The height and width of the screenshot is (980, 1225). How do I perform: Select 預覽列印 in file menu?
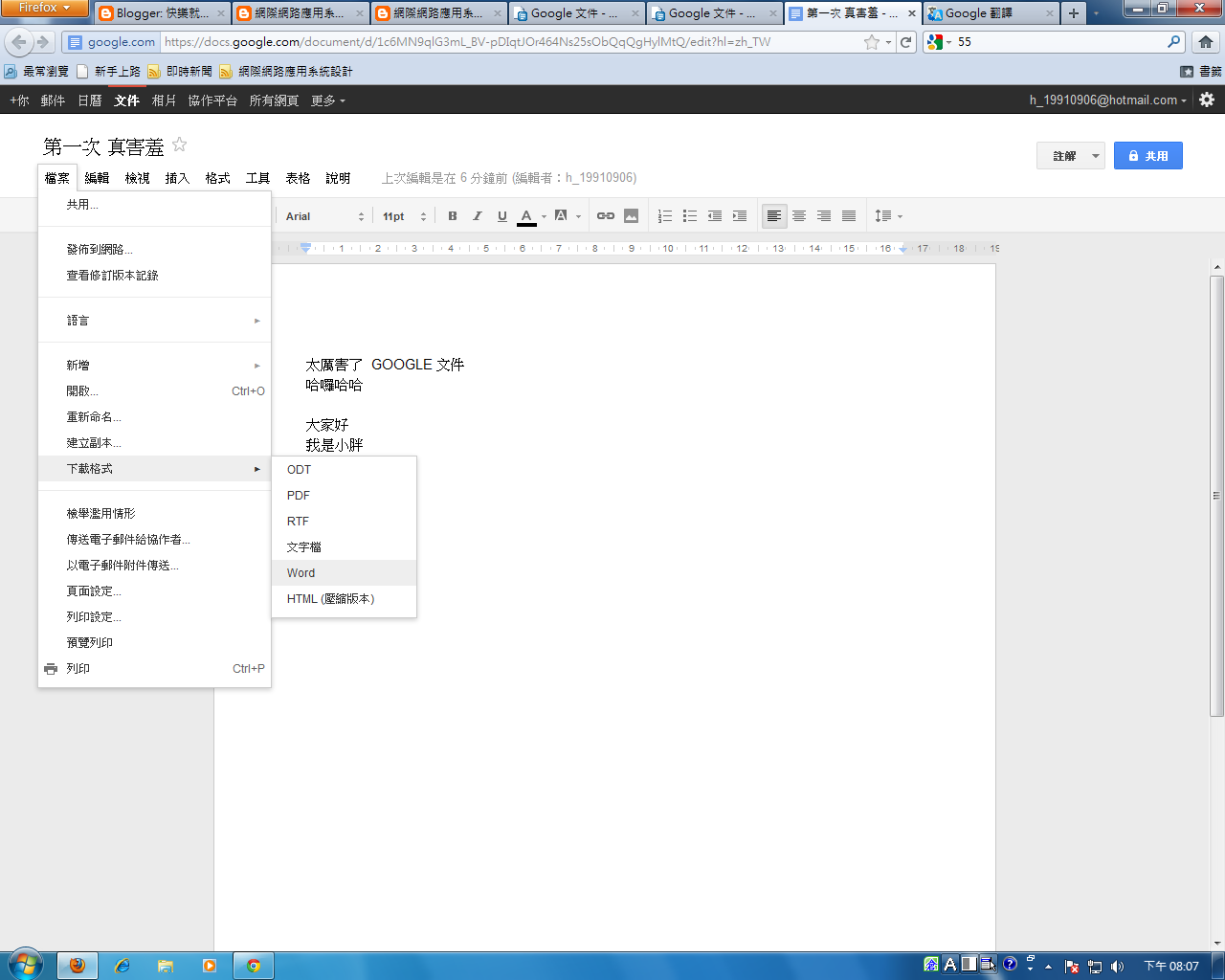click(x=154, y=643)
